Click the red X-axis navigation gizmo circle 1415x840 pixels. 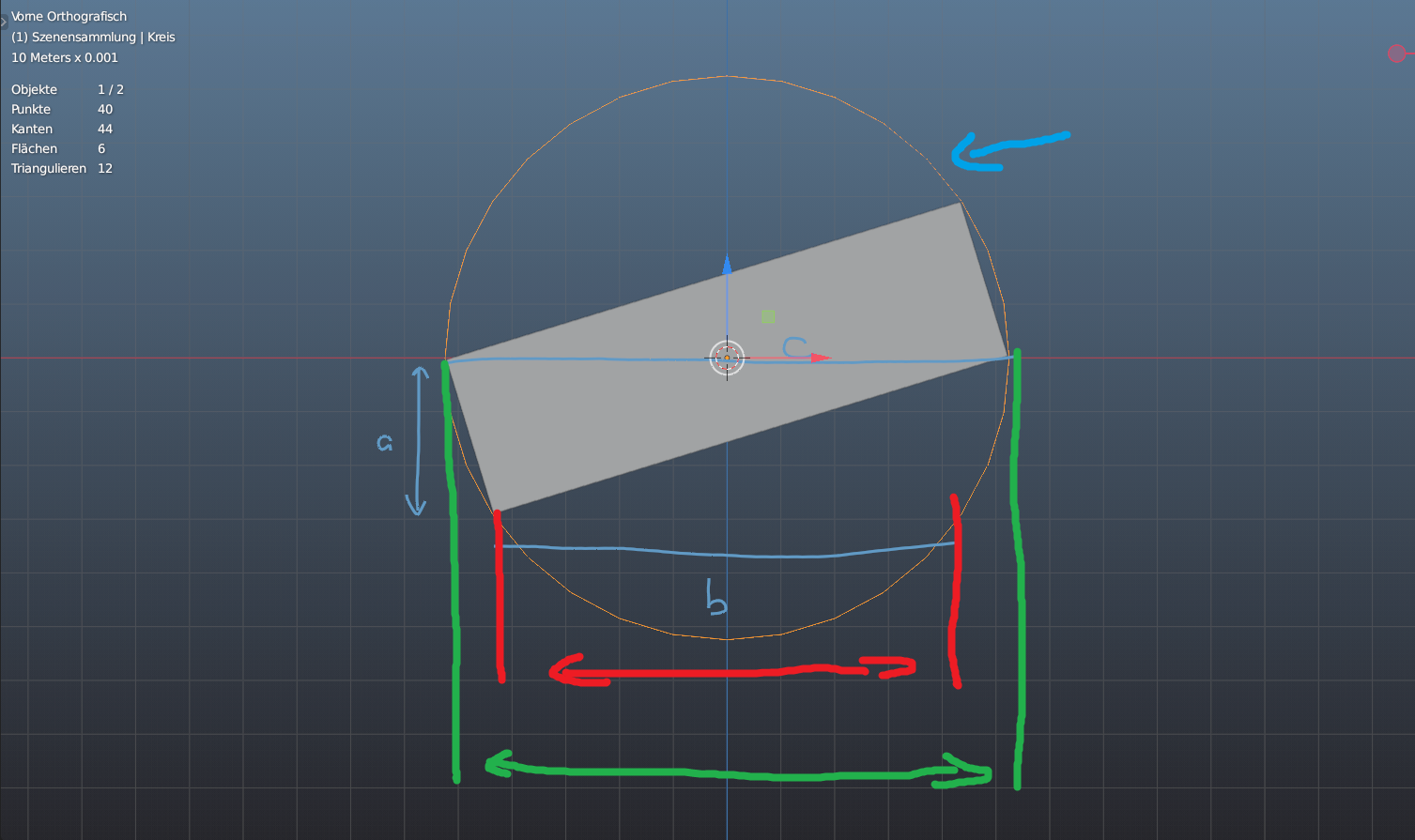(1396, 53)
